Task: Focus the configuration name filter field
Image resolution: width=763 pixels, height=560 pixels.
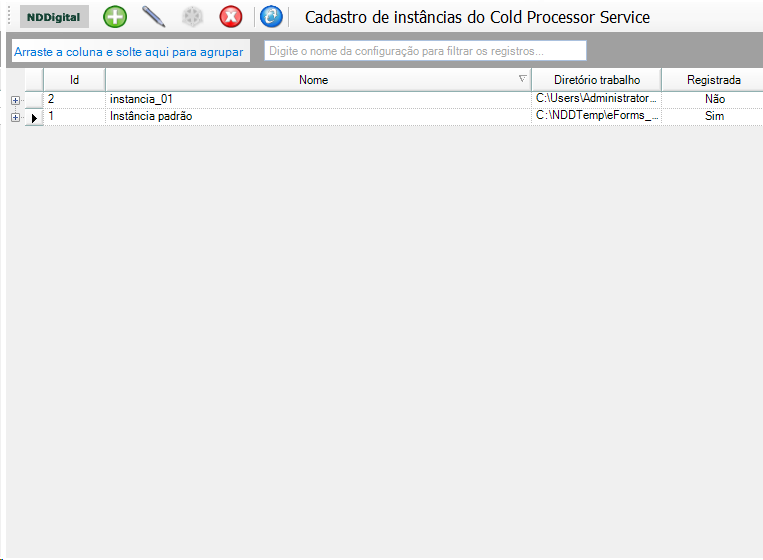Action: click(425, 51)
